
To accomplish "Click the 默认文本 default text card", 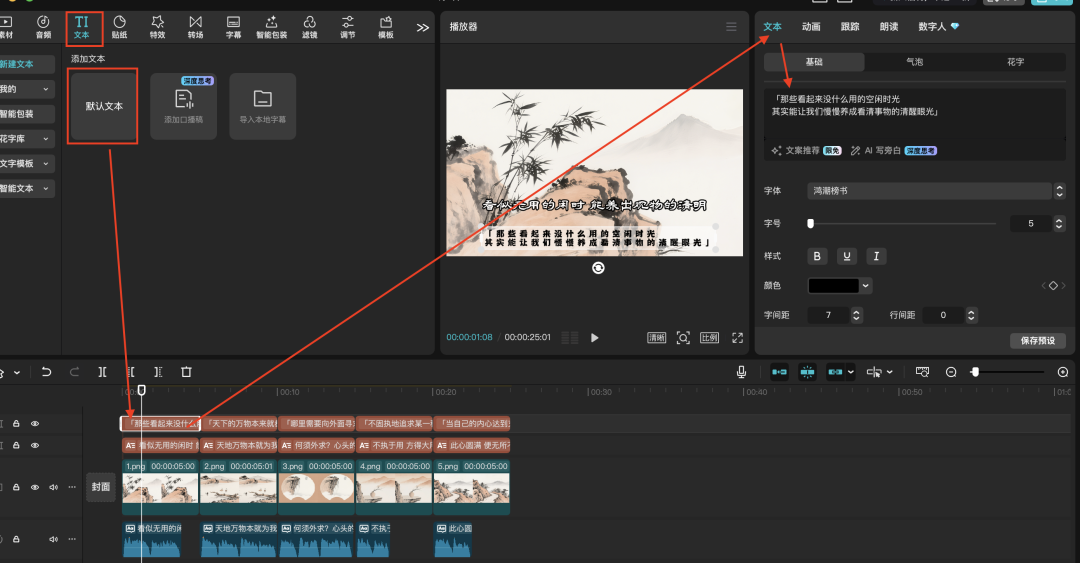I will [103, 106].
